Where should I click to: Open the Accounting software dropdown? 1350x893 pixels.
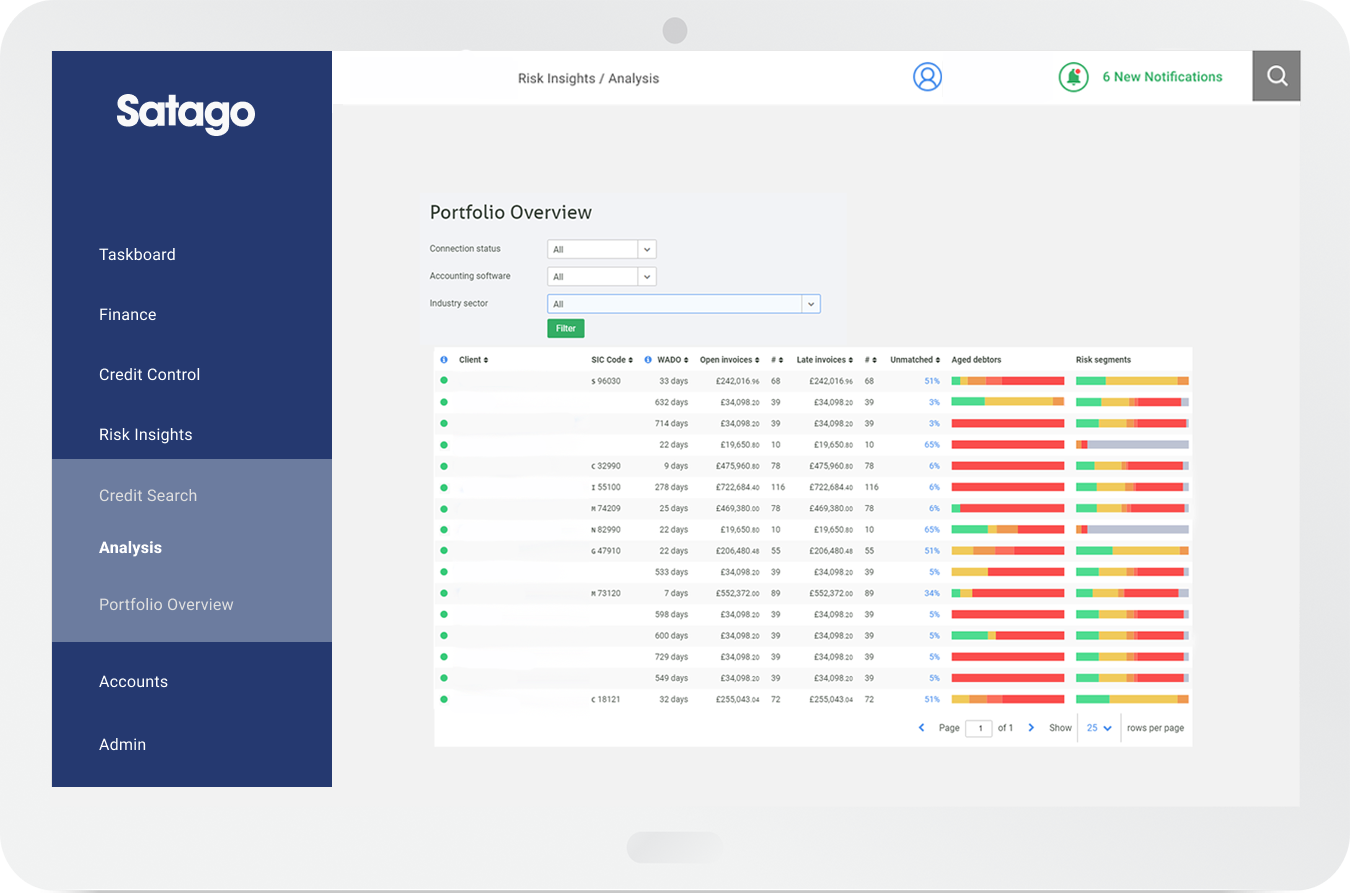coord(646,277)
